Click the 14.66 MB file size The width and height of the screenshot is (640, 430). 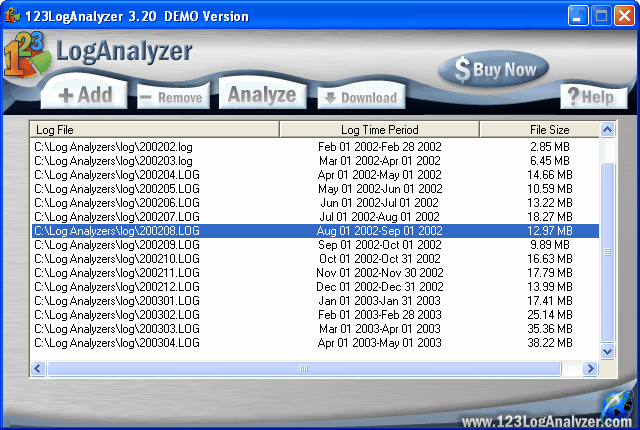[550, 175]
